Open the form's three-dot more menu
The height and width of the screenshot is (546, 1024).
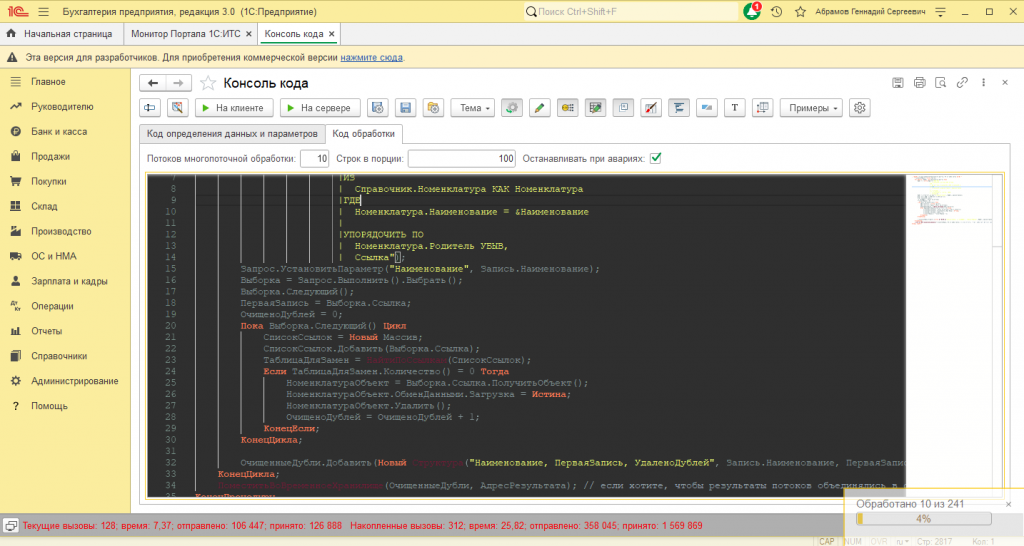tap(984, 83)
